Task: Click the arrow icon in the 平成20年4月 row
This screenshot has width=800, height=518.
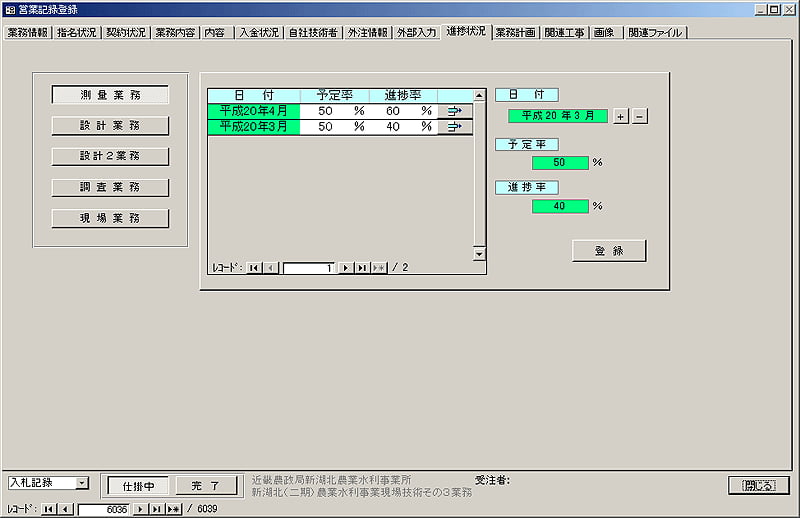Action: click(455, 111)
